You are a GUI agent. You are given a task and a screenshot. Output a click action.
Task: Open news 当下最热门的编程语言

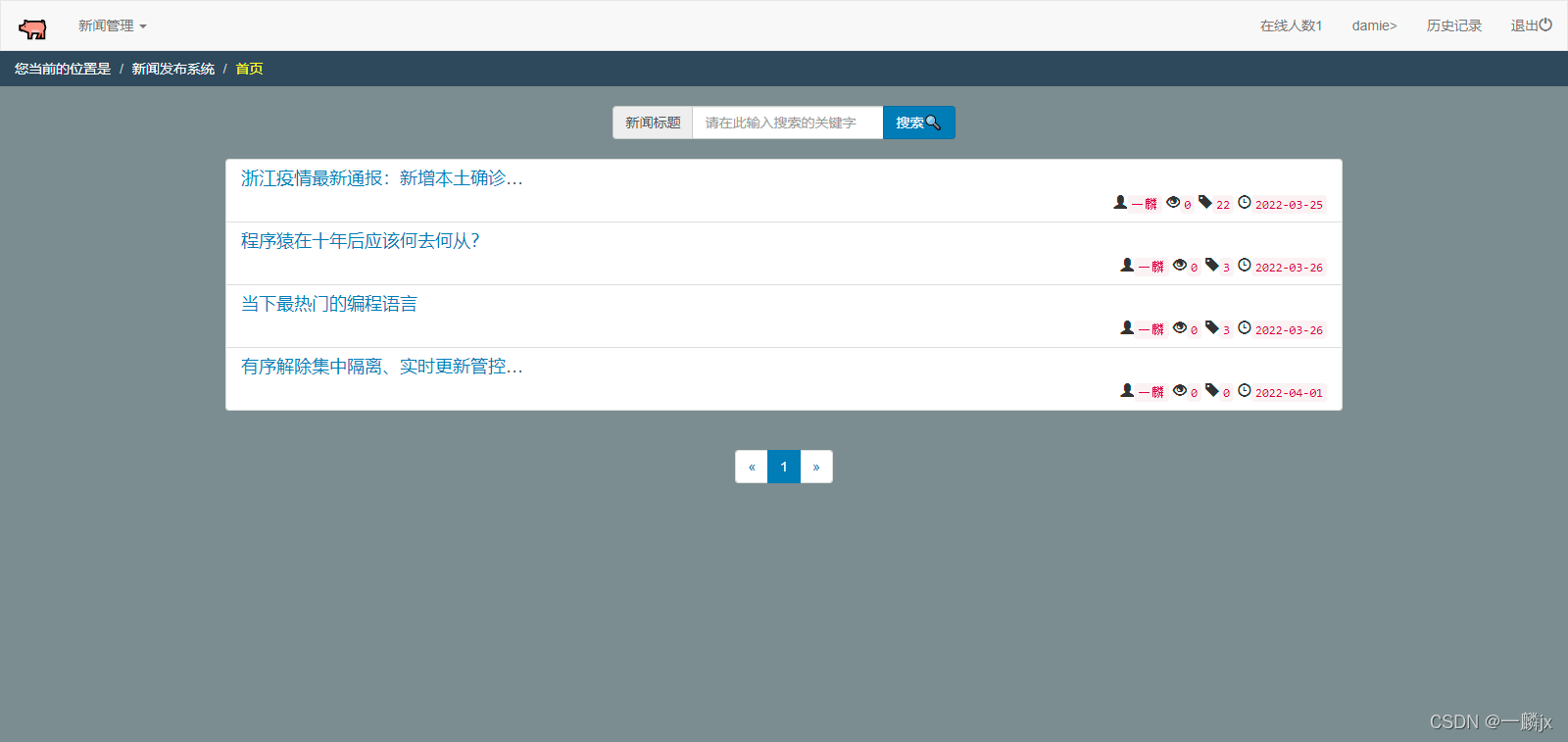pos(329,304)
